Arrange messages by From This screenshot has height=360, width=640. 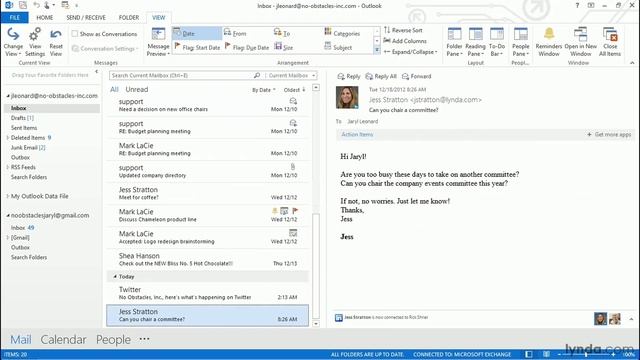(x=236, y=33)
